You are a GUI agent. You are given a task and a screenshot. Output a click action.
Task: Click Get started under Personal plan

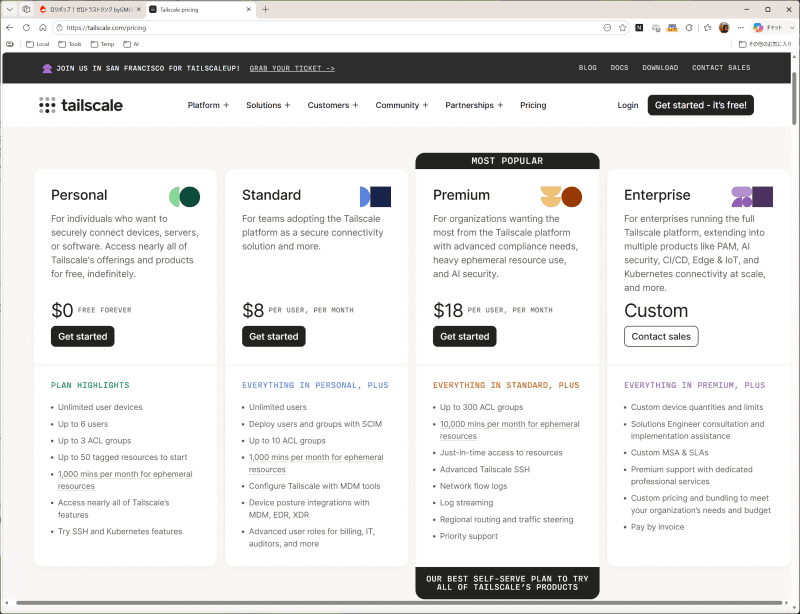pos(83,336)
